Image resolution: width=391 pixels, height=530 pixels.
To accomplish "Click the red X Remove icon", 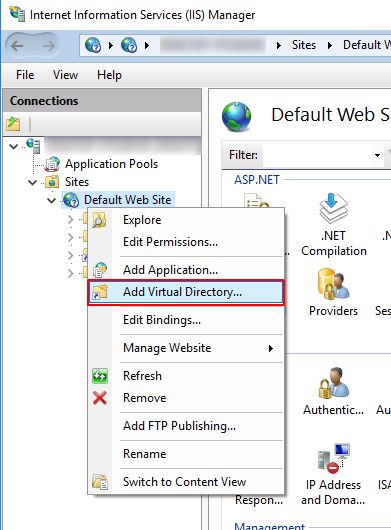I will [100, 398].
